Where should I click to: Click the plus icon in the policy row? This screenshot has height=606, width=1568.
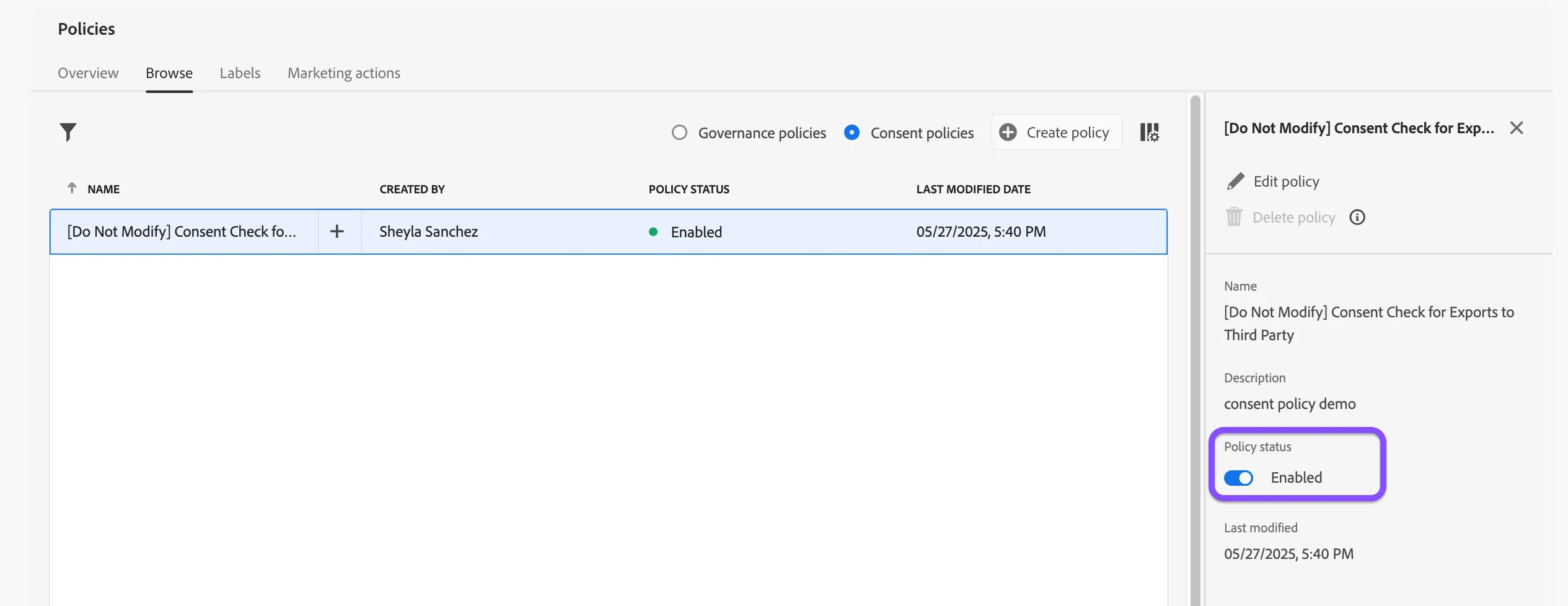point(337,232)
